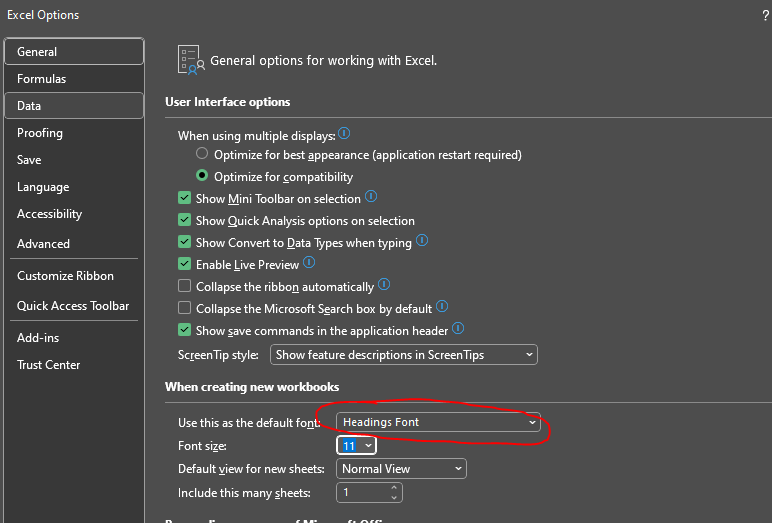Image resolution: width=772 pixels, height=523 pixels.
Task: Switch to the Advanced category
Action: click(x=74, y=244)
